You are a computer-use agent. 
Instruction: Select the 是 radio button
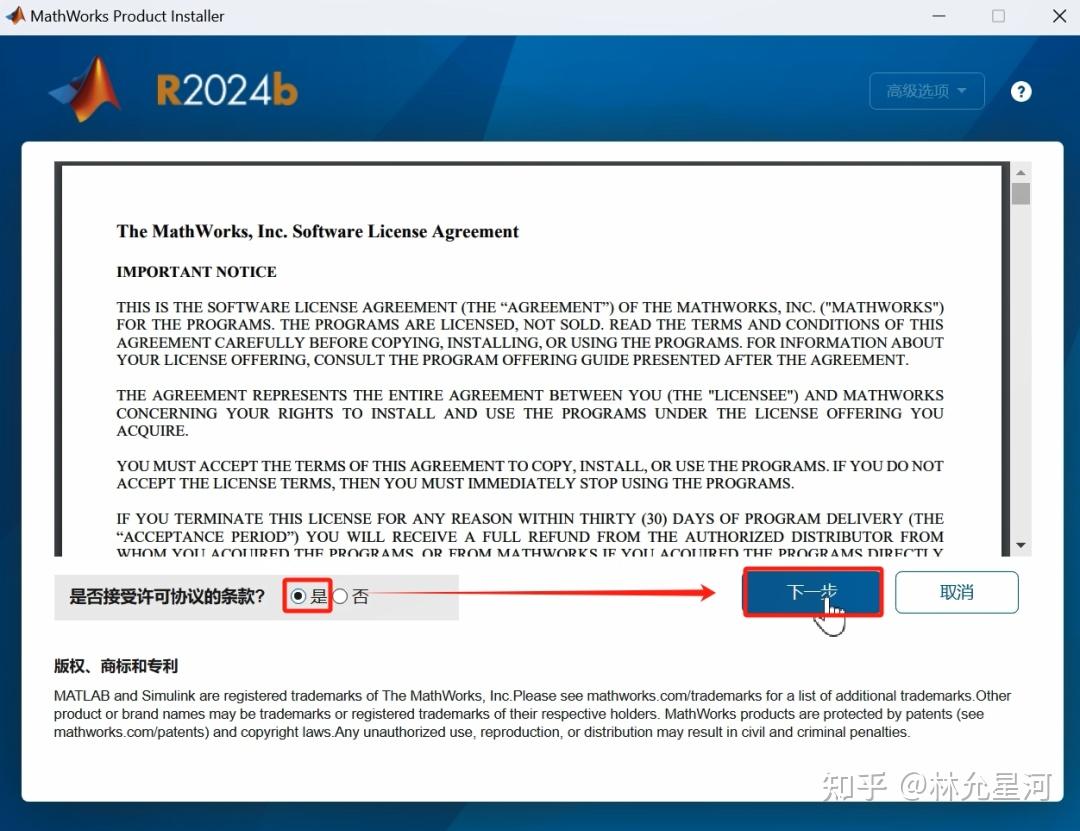click(296, 595)
